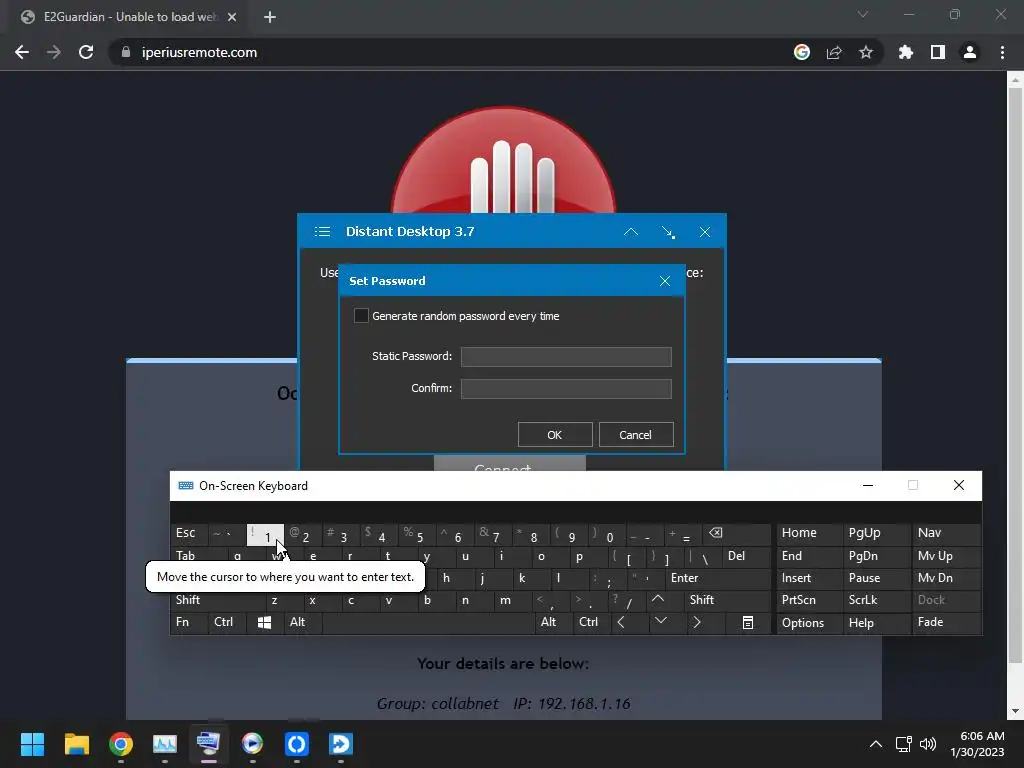Image resolution: width=1024 pixels, height=768 pixels.
Task: Open Google icon in address bar
Action: point(802,52)
